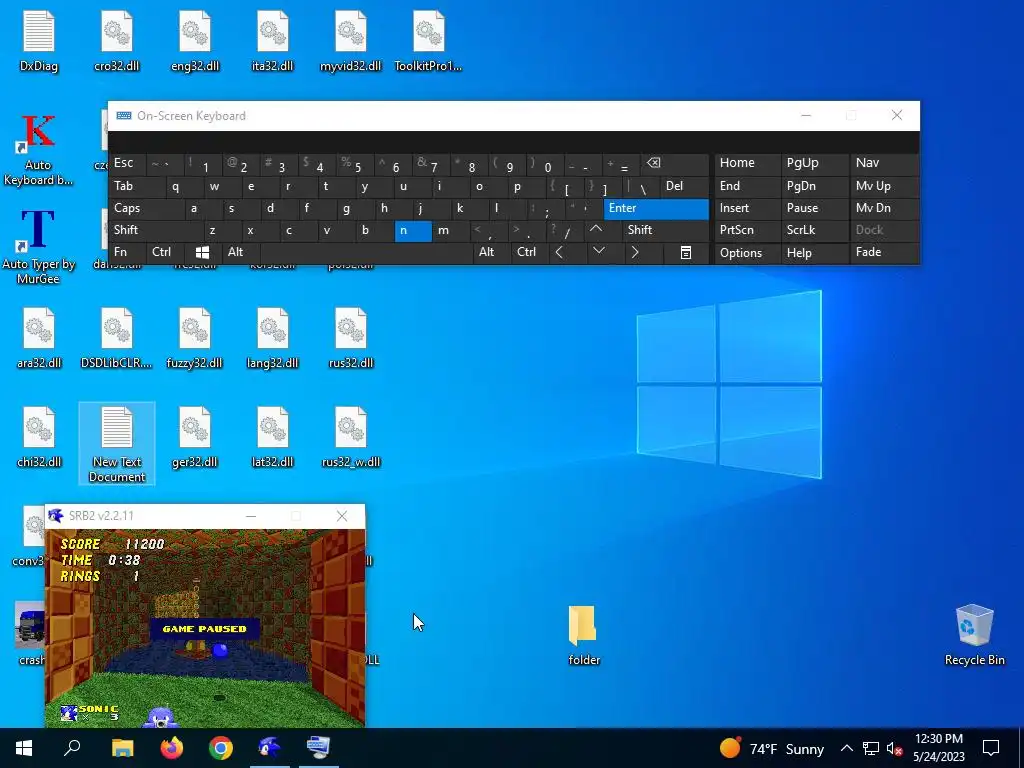Open the desktop folder named folder
This screenshot has width=1024, height=768.
[583, 635]
